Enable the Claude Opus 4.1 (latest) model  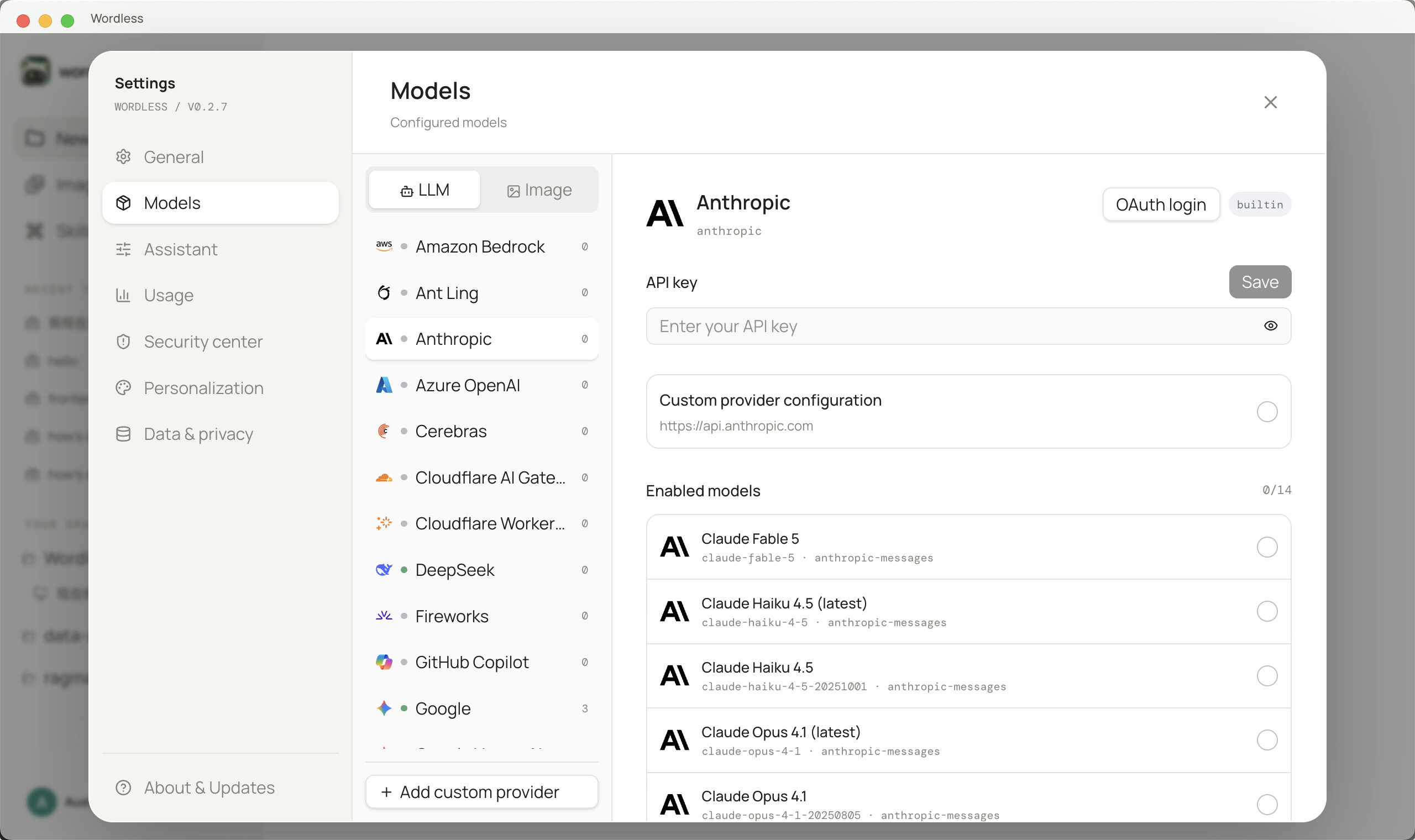(x=1267, y=740)
